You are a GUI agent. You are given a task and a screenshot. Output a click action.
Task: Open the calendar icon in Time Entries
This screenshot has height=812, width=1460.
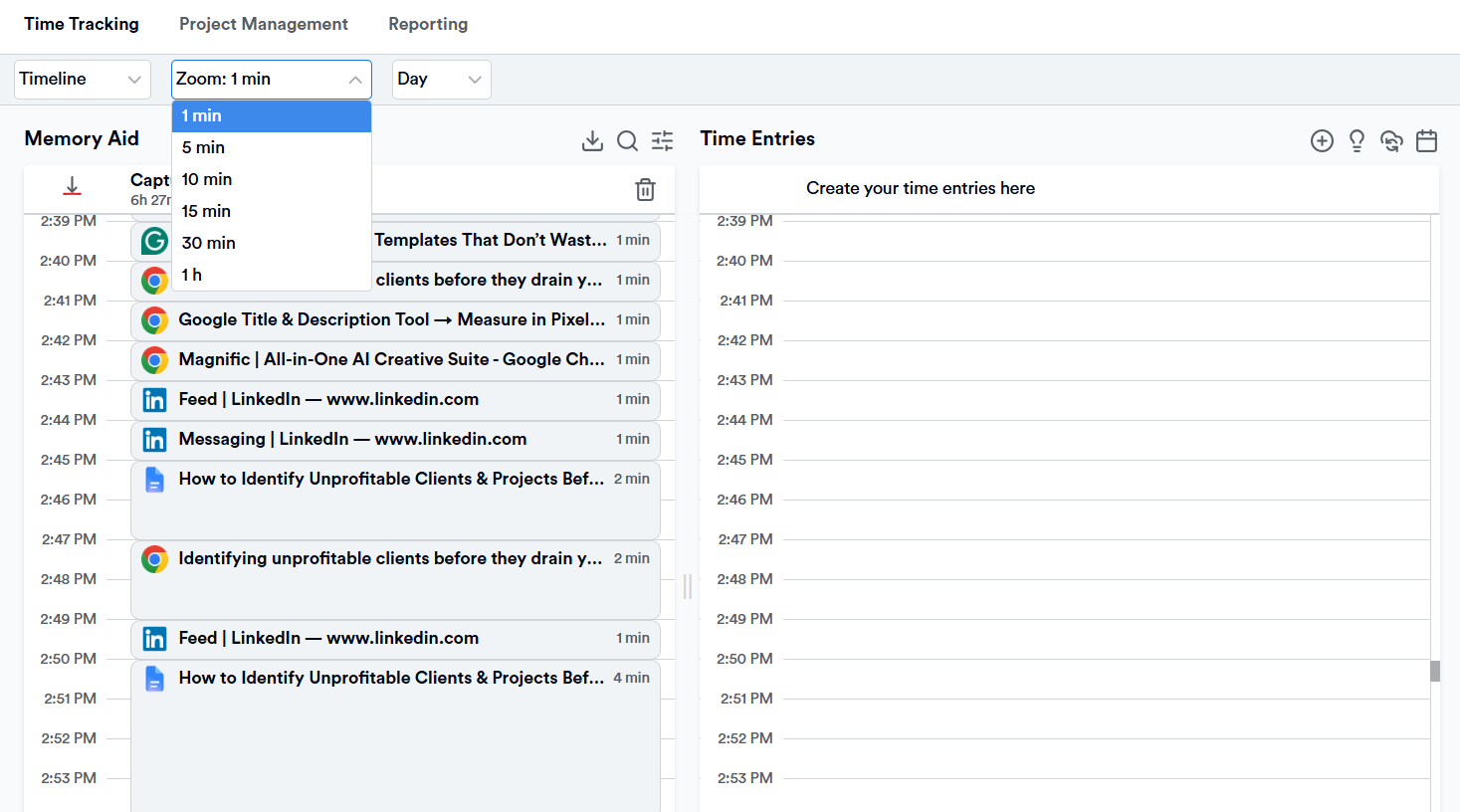tap(1426, 140)
